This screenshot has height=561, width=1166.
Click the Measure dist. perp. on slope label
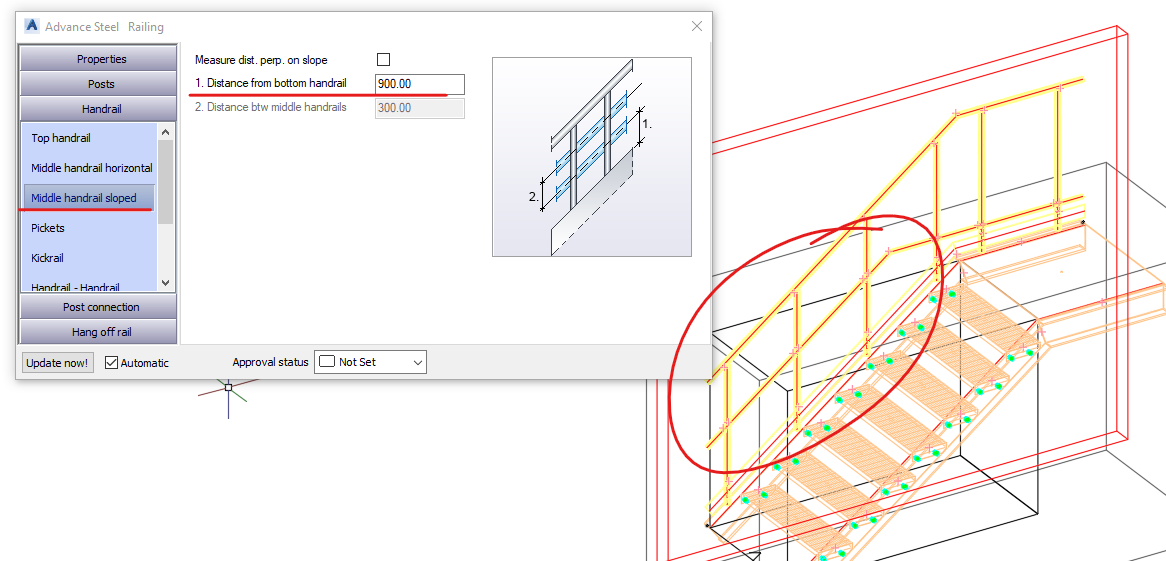click(x=261, y=60)
